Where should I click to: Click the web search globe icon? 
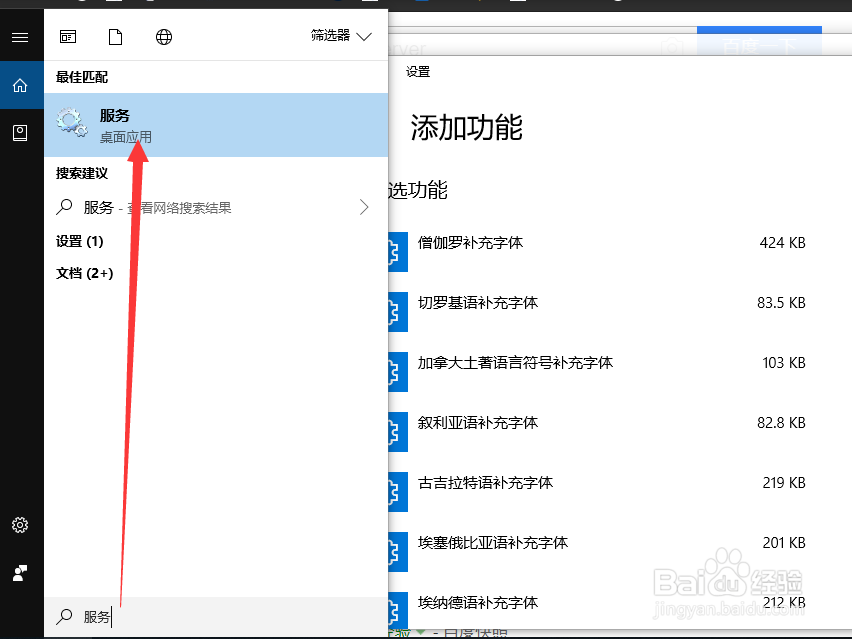tap(163, 37)
